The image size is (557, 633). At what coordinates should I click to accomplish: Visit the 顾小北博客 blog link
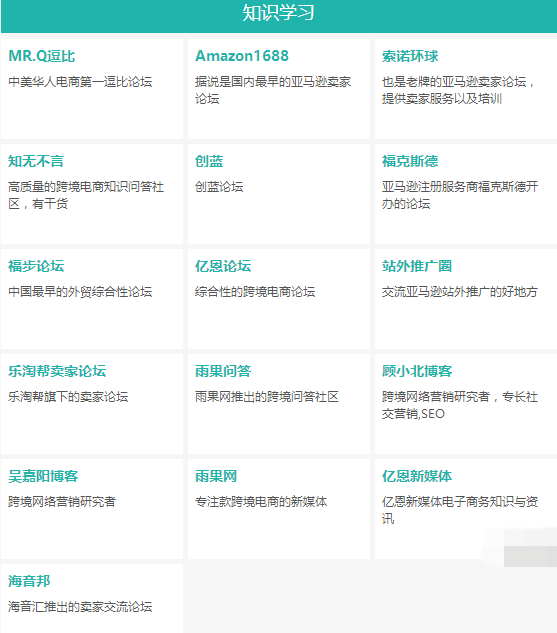[417, 371]
